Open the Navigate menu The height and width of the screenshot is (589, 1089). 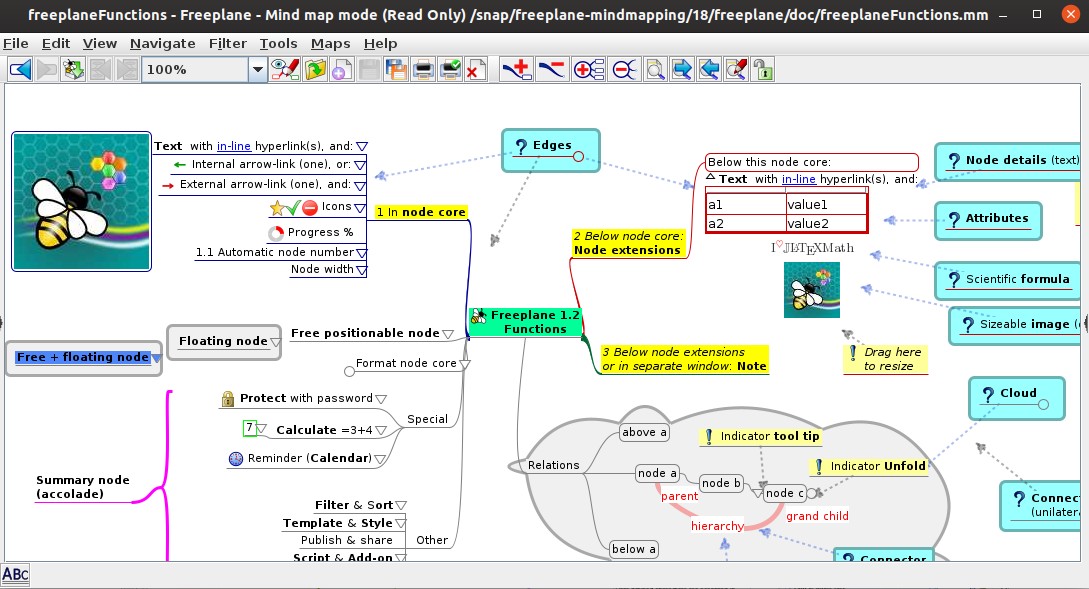pos(163,43)
